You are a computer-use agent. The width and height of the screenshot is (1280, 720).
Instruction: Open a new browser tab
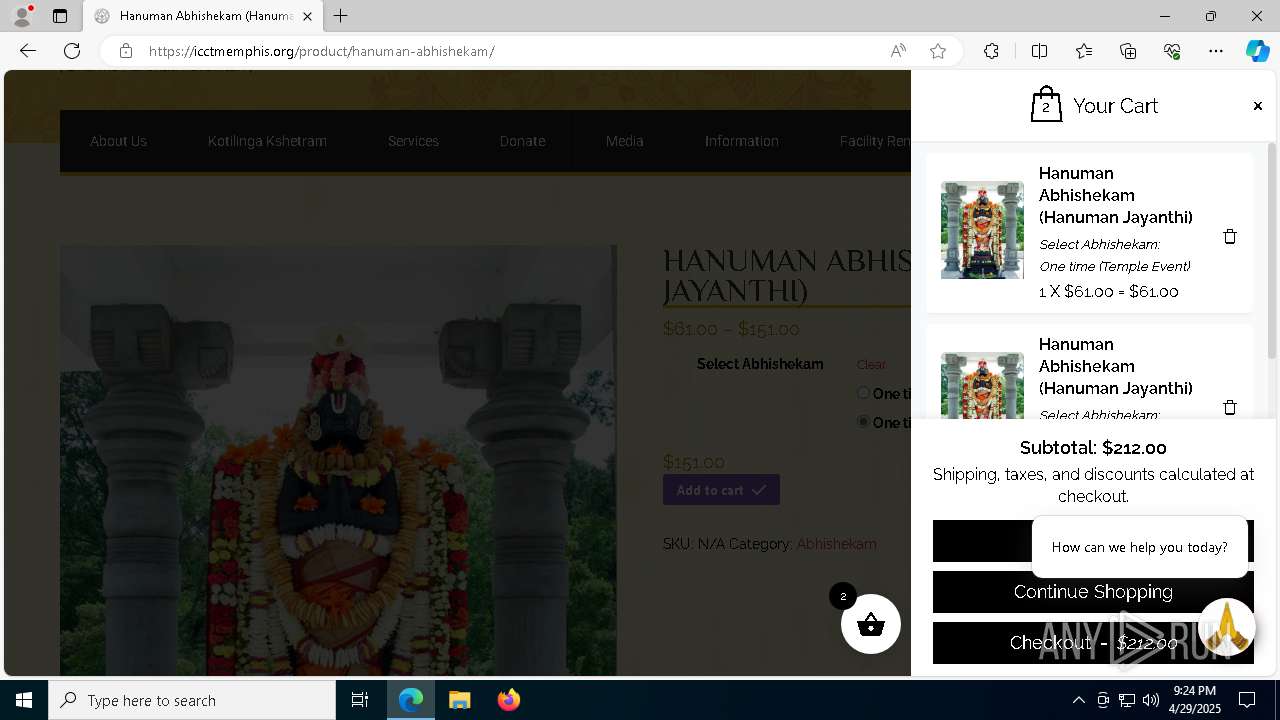[341, 16]
